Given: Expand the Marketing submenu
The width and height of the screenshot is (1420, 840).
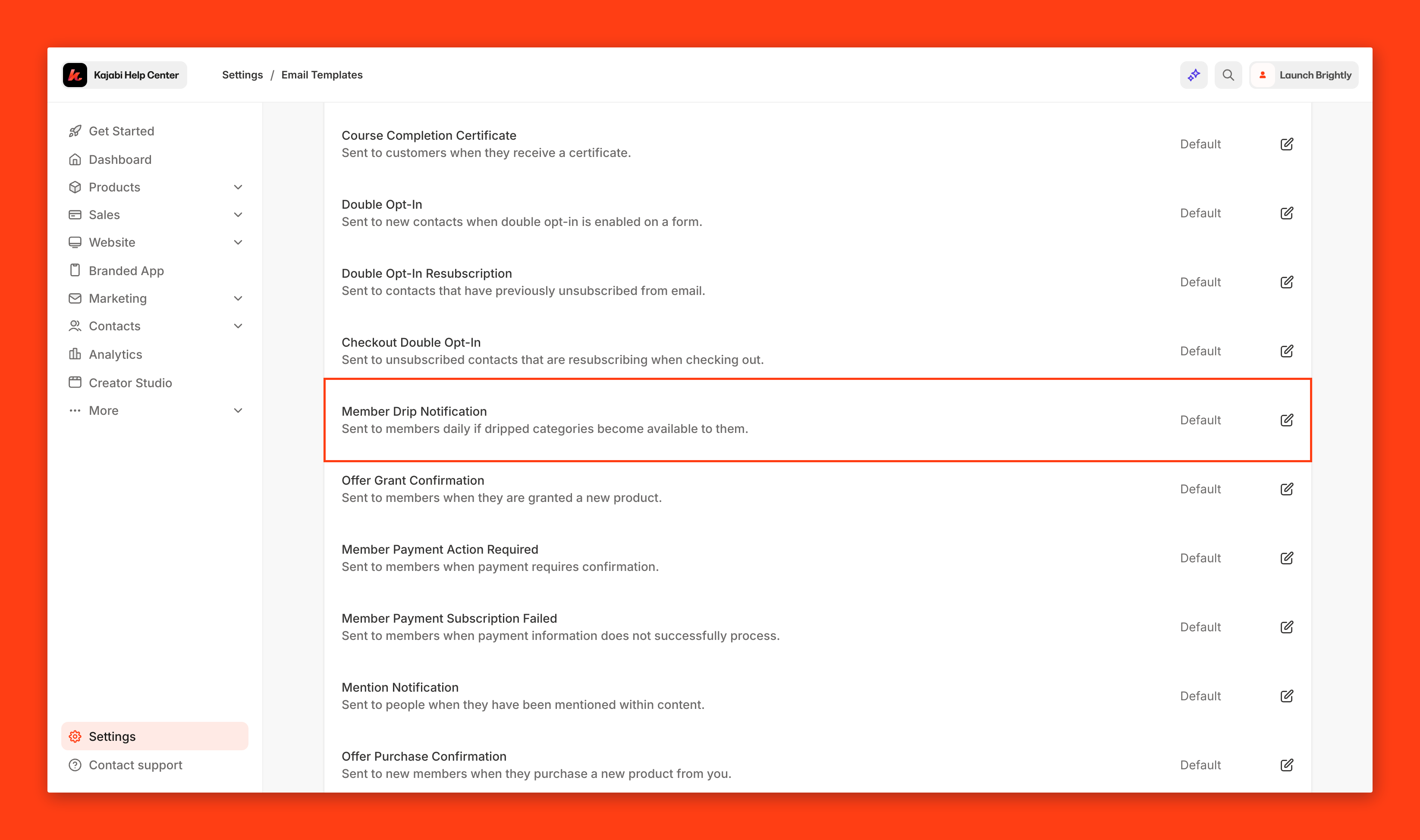Looking at the screenshot, I should pos(238,298).
